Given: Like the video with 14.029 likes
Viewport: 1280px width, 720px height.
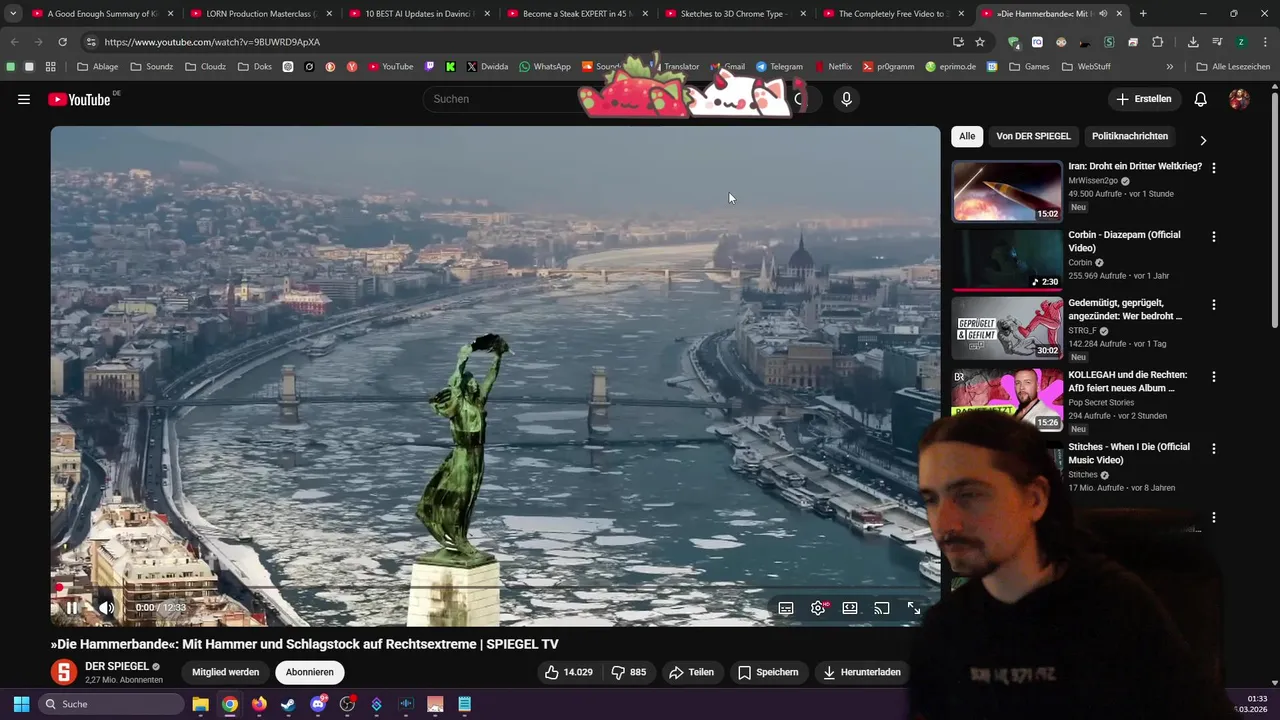Looking at the screenshot, I should coord(568,672).
